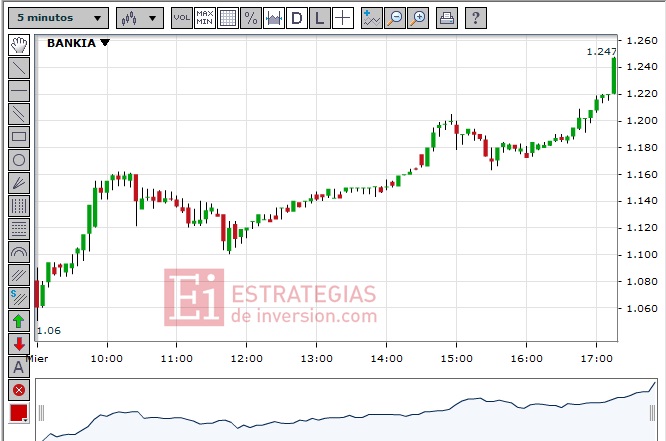Select the circle drawing tool
This screenshot has height=441, width=666.
[x=19, y=160]
